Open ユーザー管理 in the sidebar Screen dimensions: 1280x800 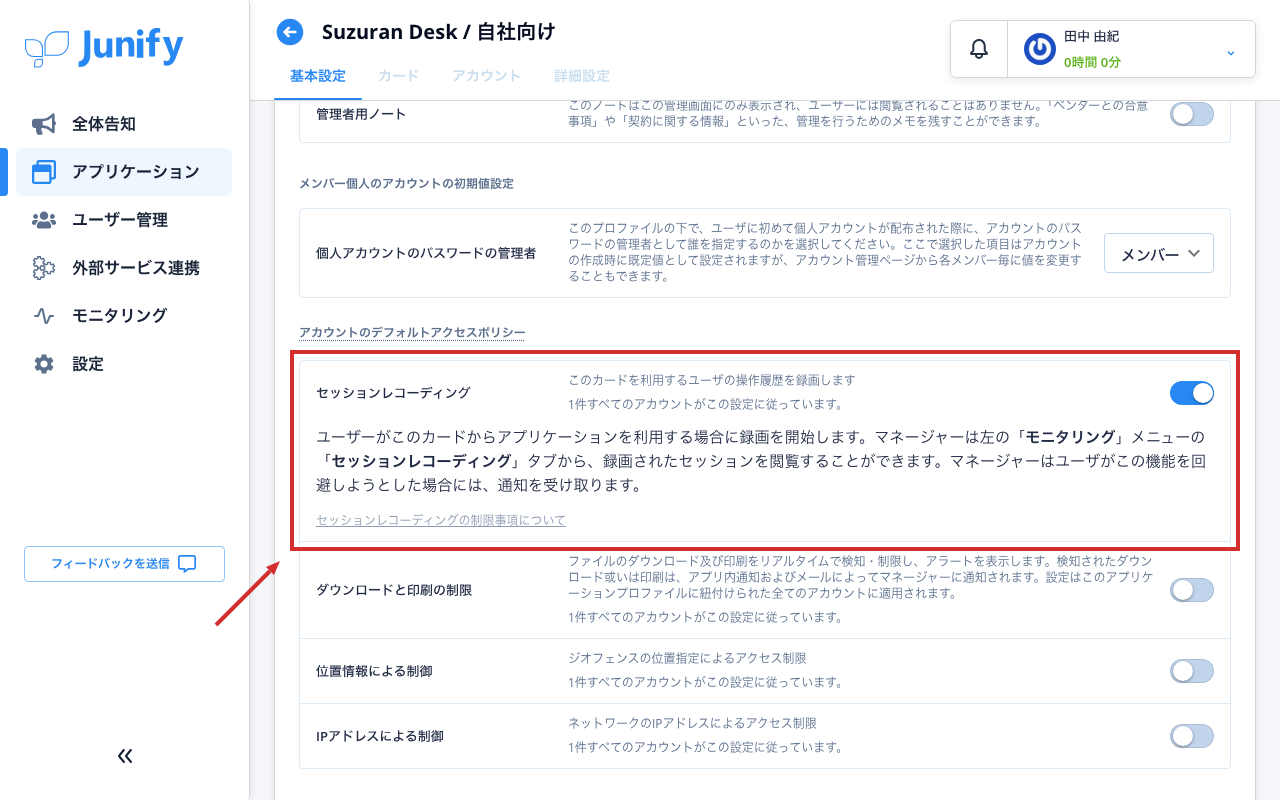pyautogui.click(x=124, y=220)
